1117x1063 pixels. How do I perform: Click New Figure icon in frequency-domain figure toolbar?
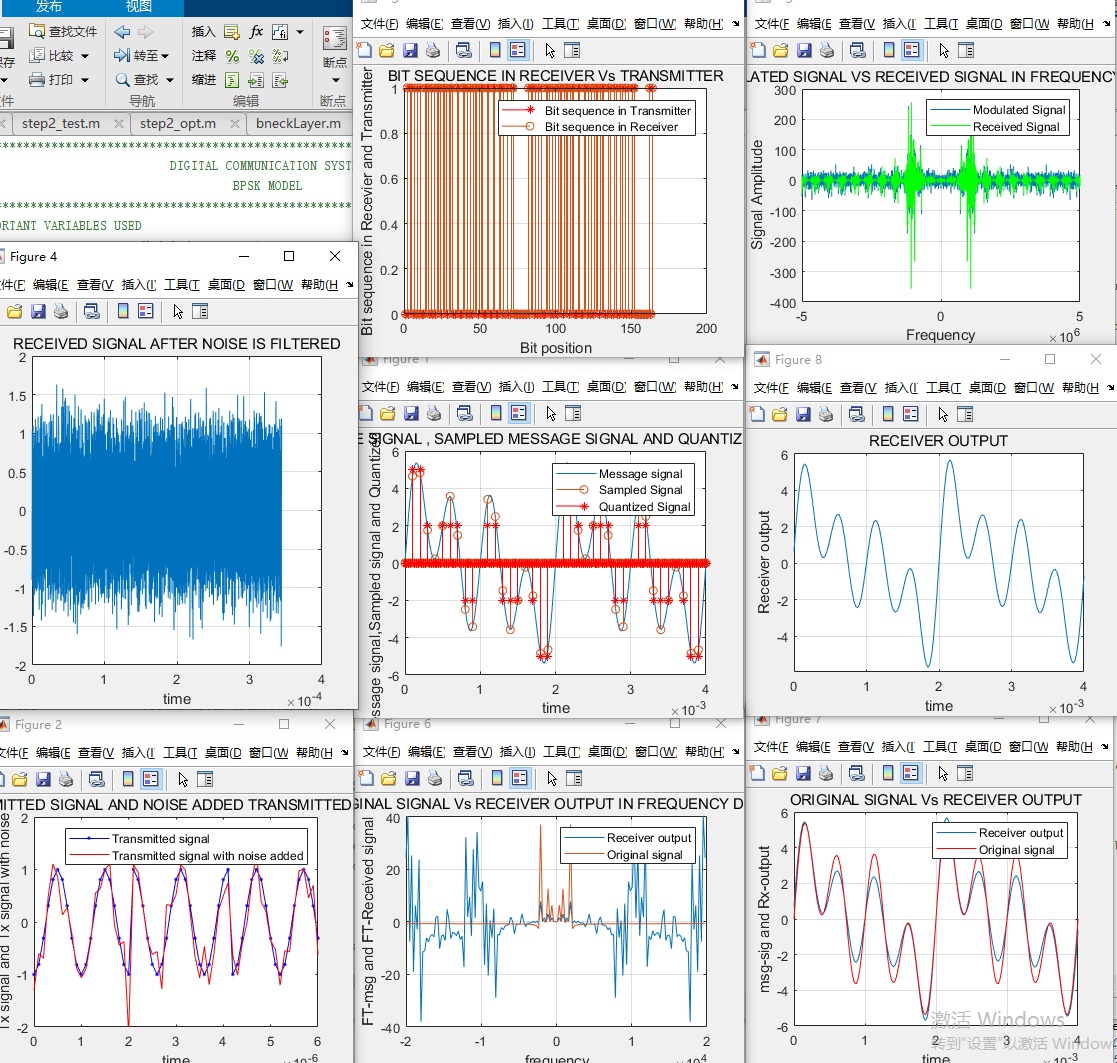click(x=758, y=50)
